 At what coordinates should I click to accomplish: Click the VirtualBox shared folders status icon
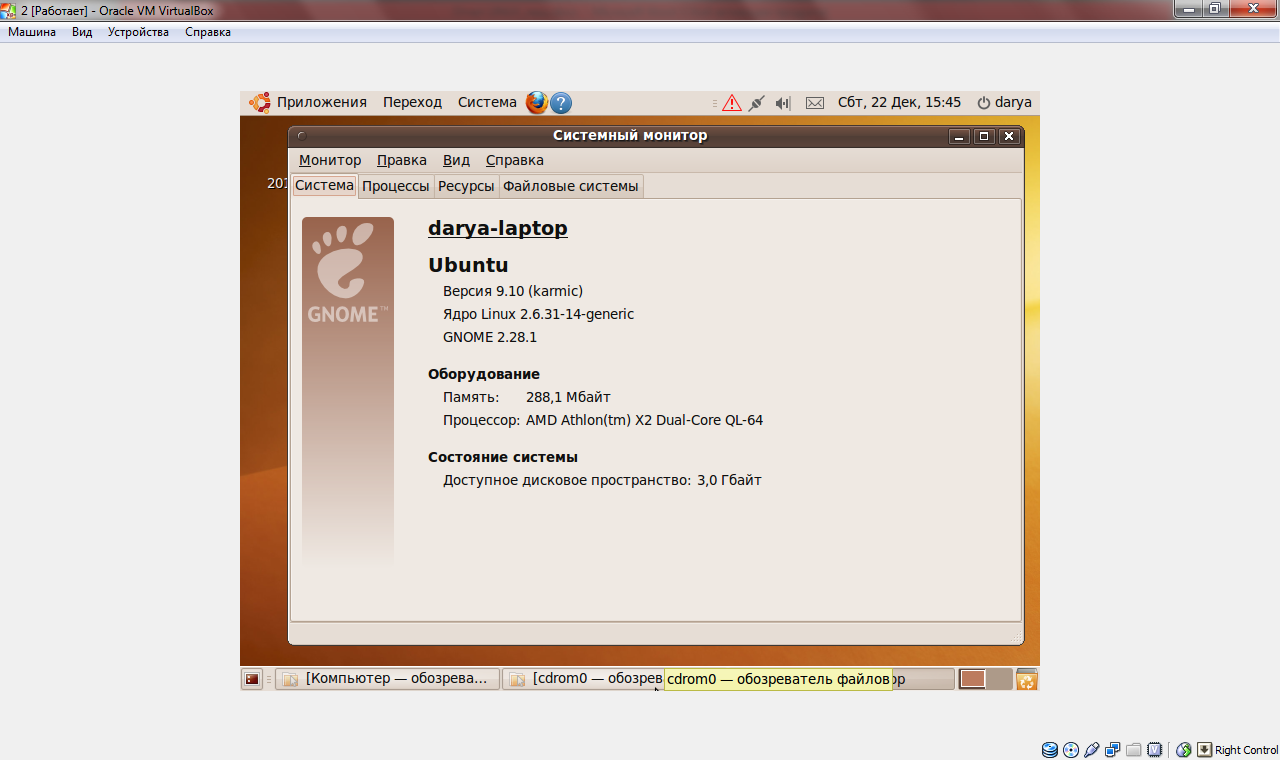point(1133,749)
